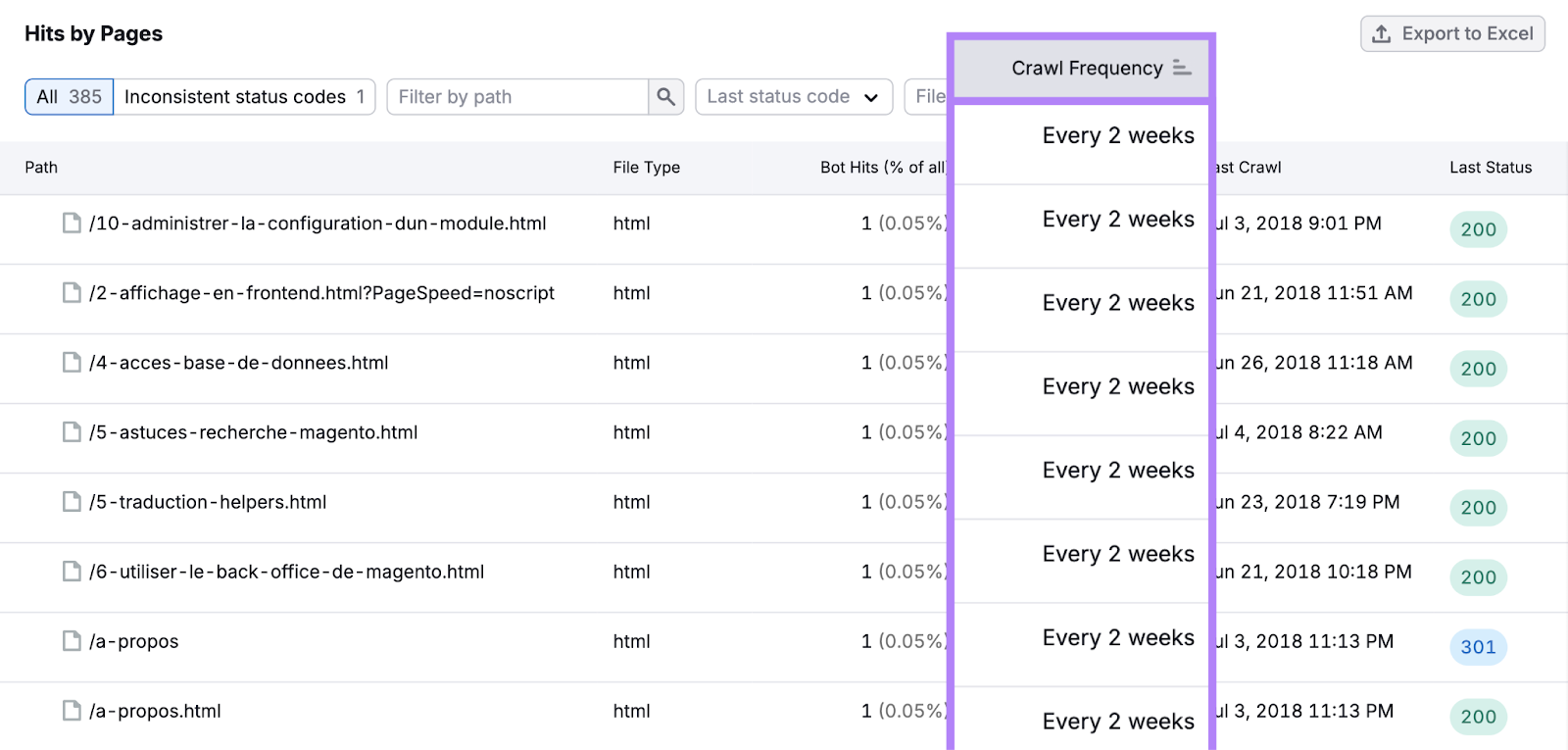Focus the Filter by path field
Image resolution: width=1568 pixels, height=750 pixels.
[x=517, y=97]
